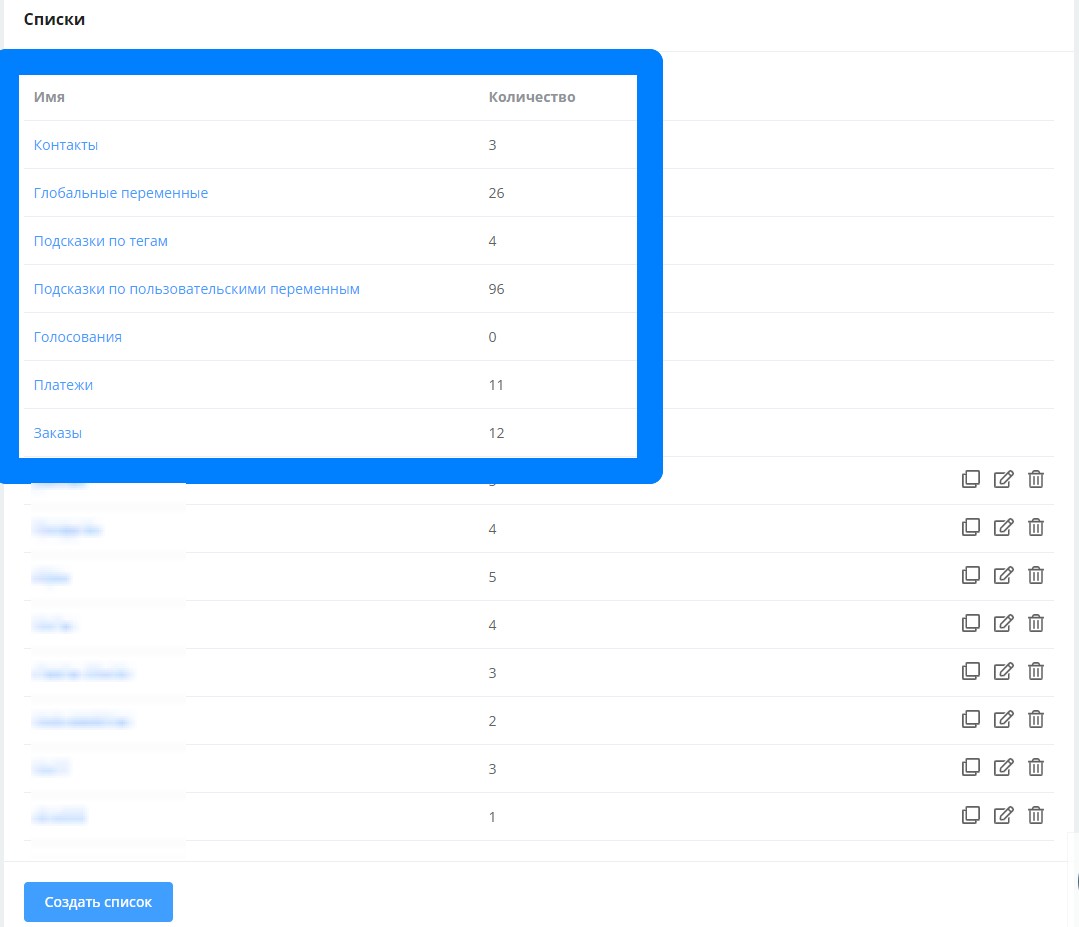This screenshot has height=927, width=1079.
Task: Edit the list with count 5
Action: click(x=1003, y=575)
